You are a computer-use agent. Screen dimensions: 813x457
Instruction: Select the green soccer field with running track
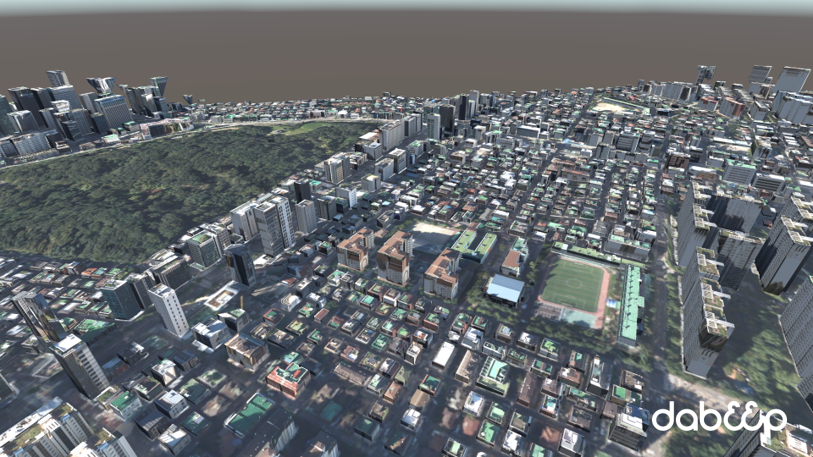[573, 285]
